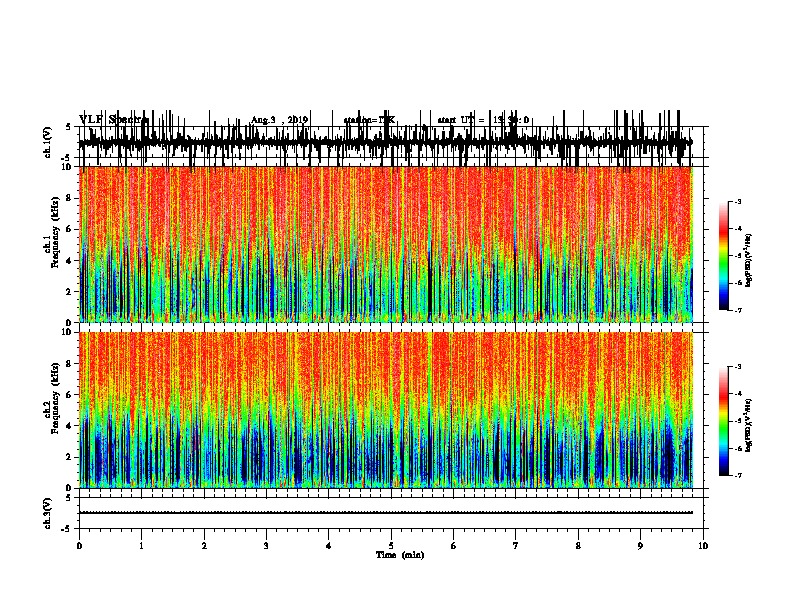Click time axis tick label '7'

tap(516, 546)
